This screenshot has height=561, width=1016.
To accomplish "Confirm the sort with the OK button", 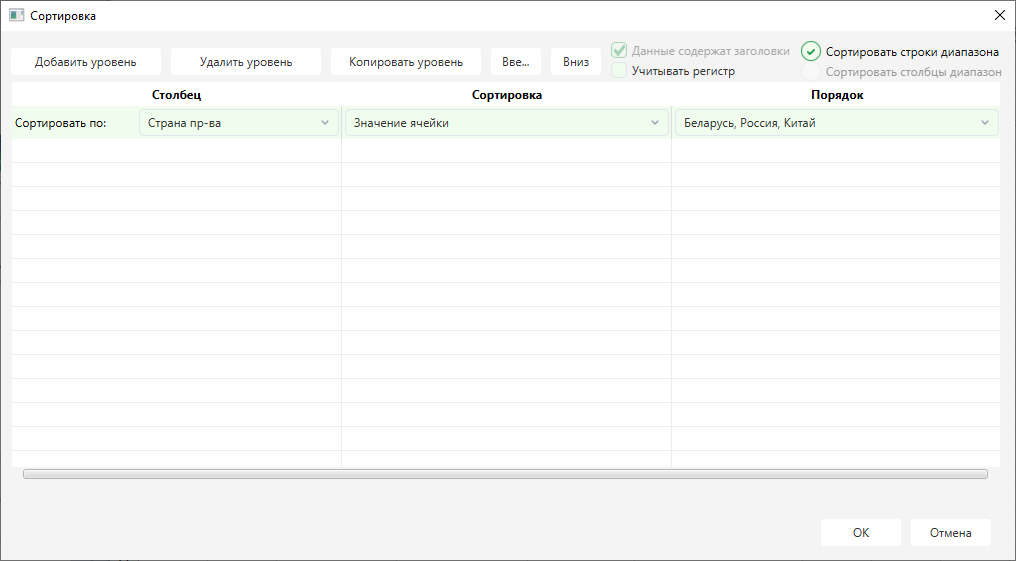I will coord(860,533).
